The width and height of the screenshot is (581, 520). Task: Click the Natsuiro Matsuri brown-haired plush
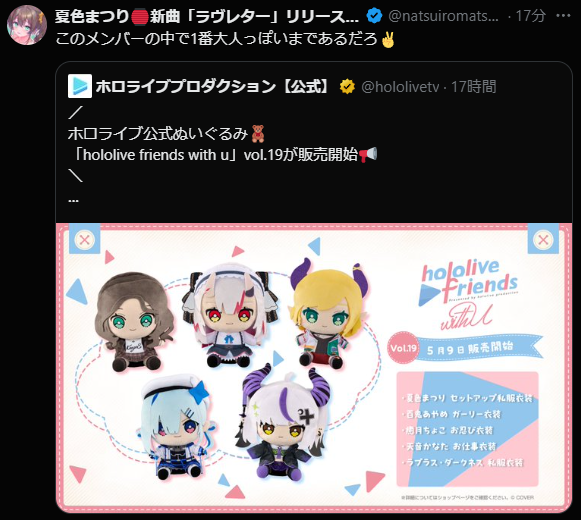[x=134, y=321]
